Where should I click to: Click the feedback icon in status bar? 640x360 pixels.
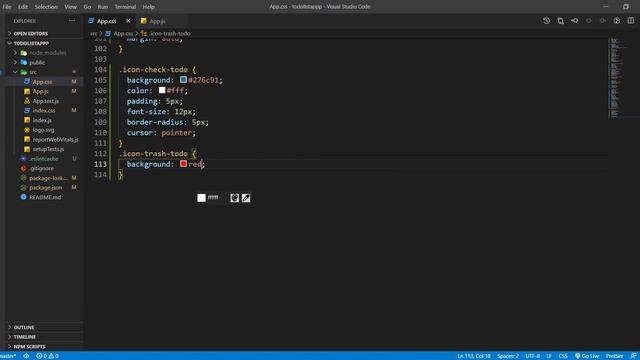point(633,356)
